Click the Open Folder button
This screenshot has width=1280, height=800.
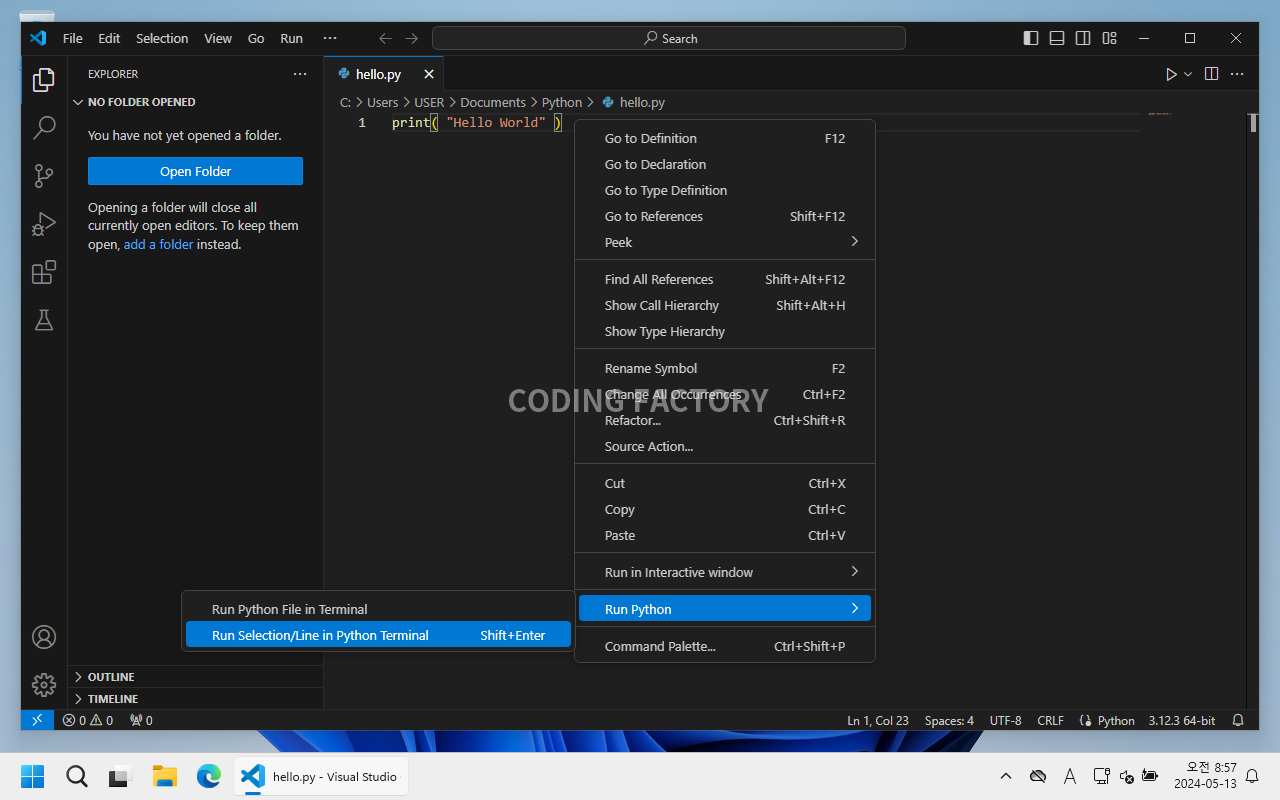tap(195, 171)
